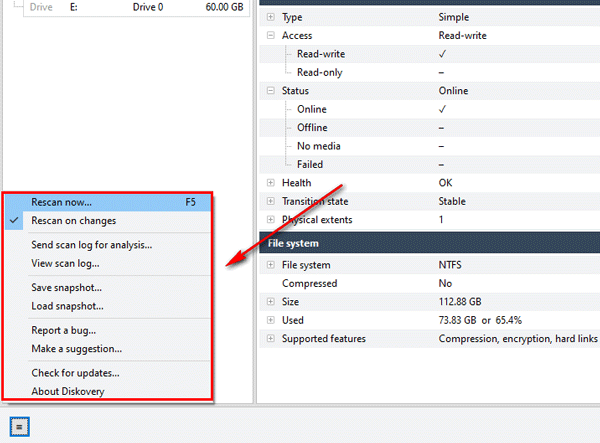Screen dimensions: 600x443
Task: Select Rescan now from the menu
Action: click(x=61, y=202)
